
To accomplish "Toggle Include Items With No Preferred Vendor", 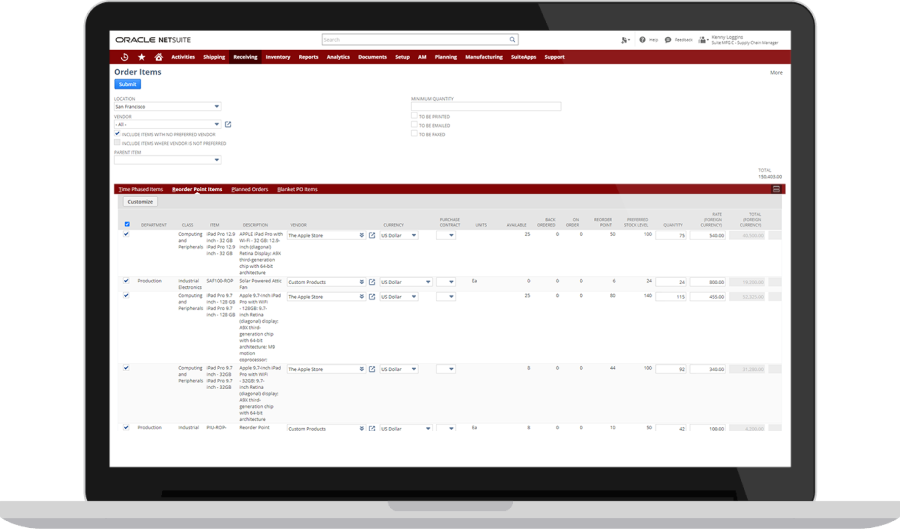I will coord(117,134).
